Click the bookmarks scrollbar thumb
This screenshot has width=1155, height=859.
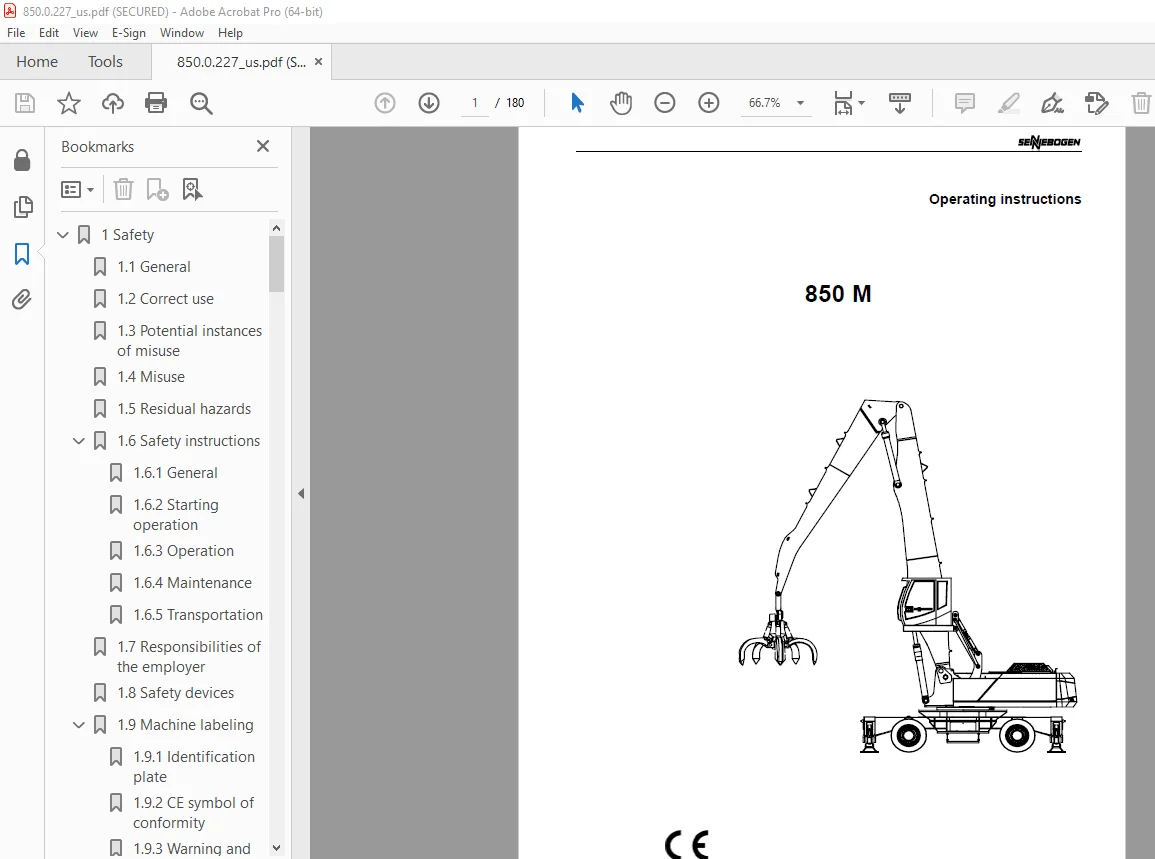(276, 264)
